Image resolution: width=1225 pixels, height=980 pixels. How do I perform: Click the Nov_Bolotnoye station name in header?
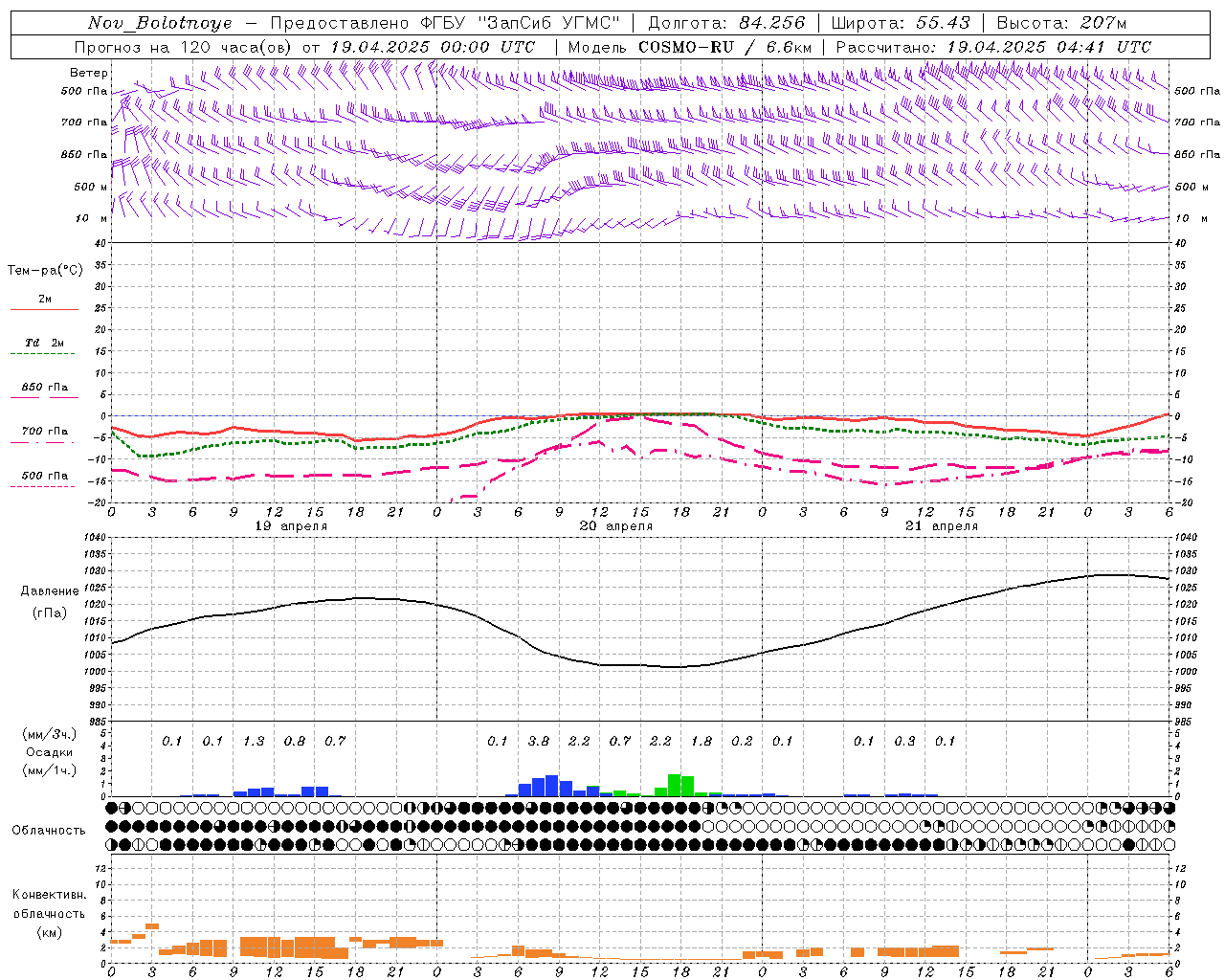tap(160, 23)
